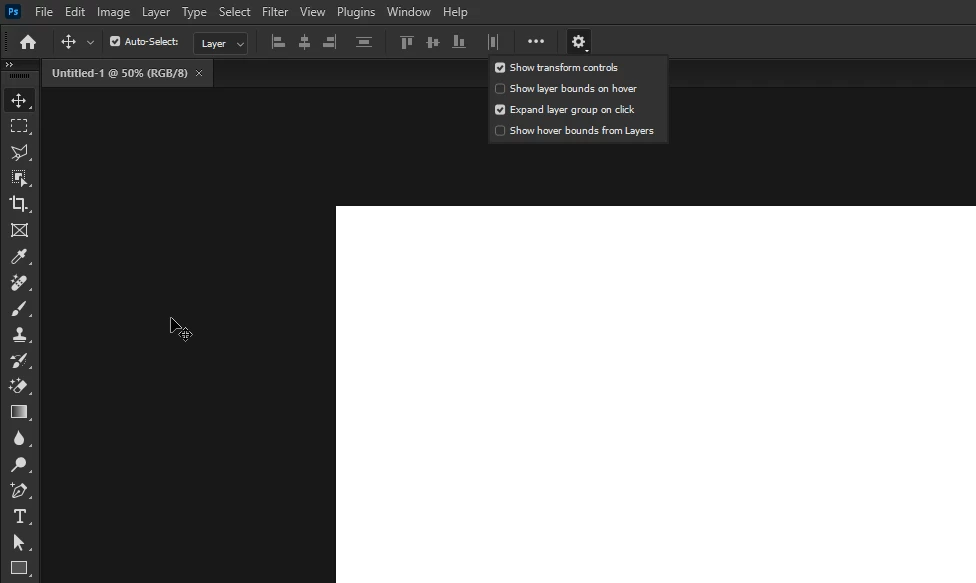This screenshot has height=583, width=976.
Task: Select the Pen tool
Action: click(19, 491)
